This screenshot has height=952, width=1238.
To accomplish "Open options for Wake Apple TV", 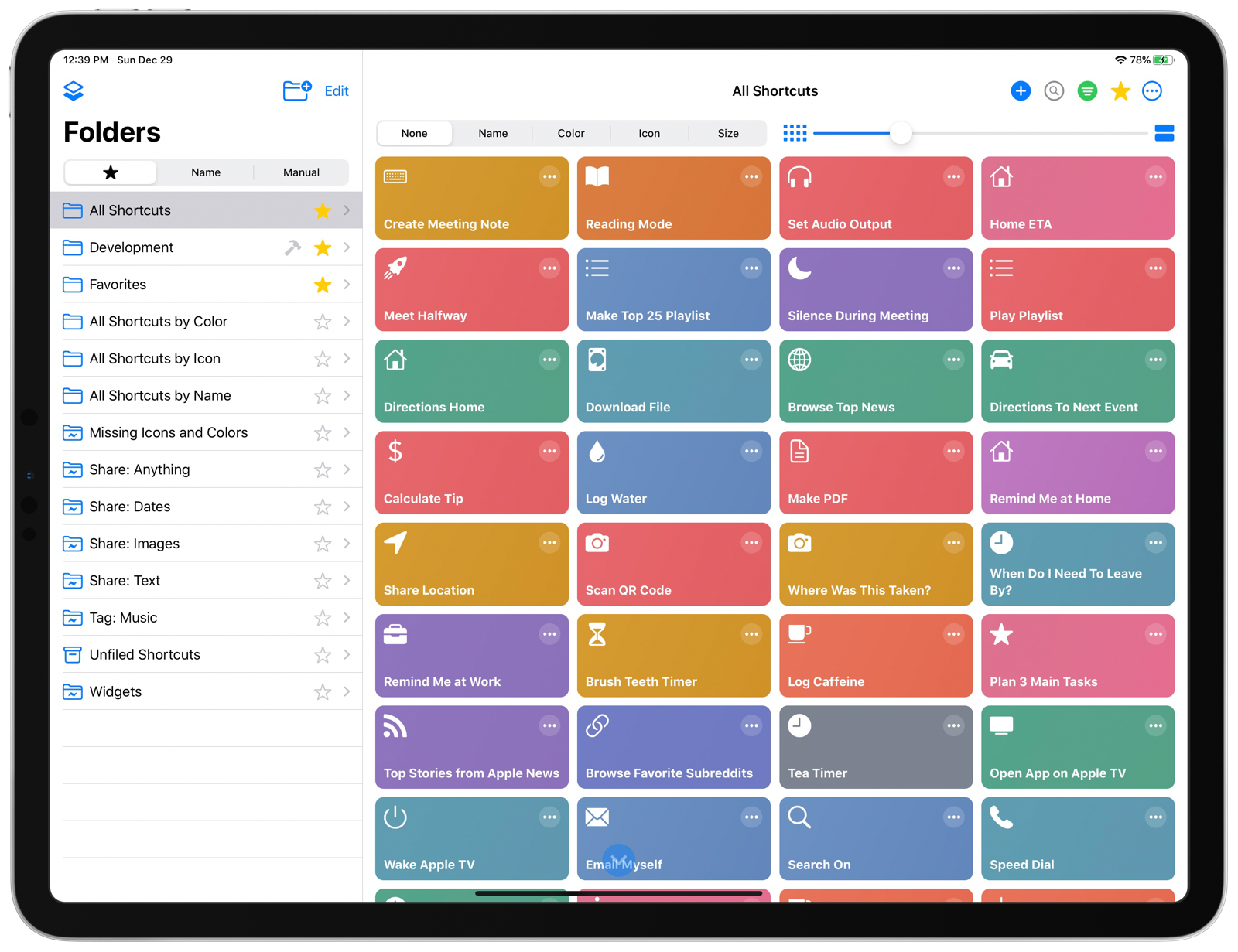I will click(x=549, y=817).
